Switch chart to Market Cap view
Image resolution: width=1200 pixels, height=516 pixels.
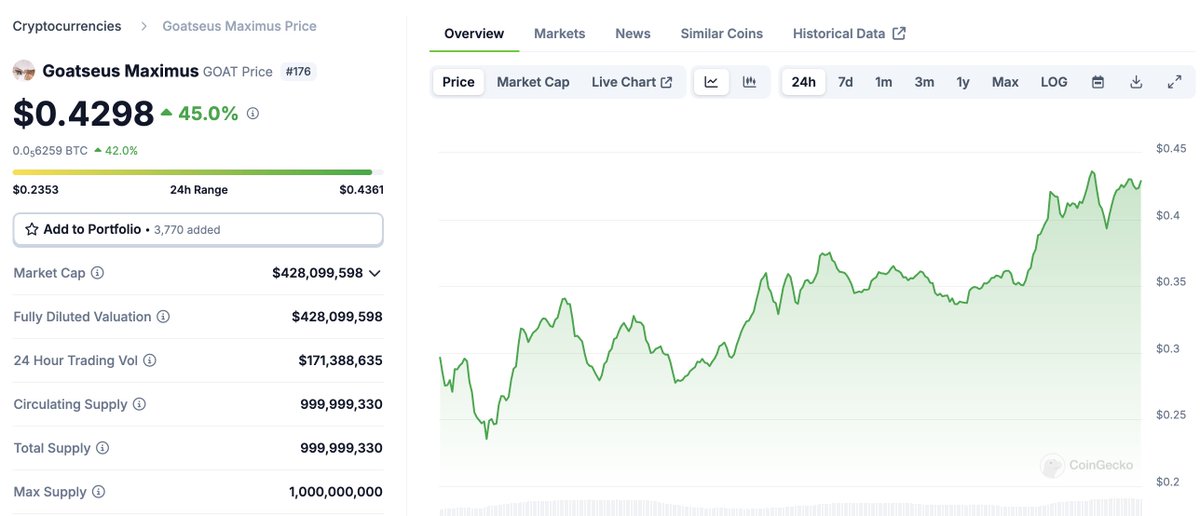pos(533,82)
